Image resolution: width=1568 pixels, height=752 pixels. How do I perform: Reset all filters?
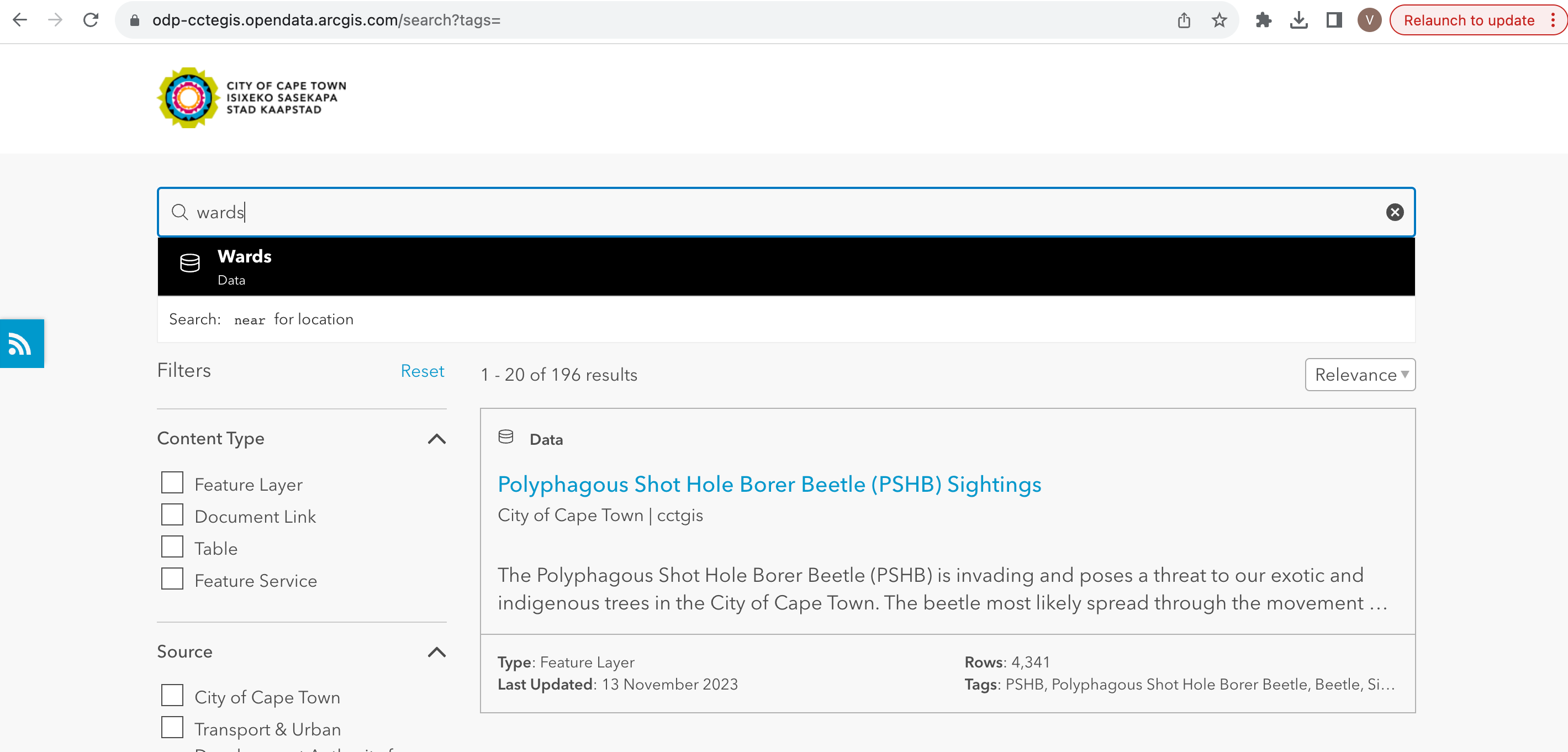(422, 371)
